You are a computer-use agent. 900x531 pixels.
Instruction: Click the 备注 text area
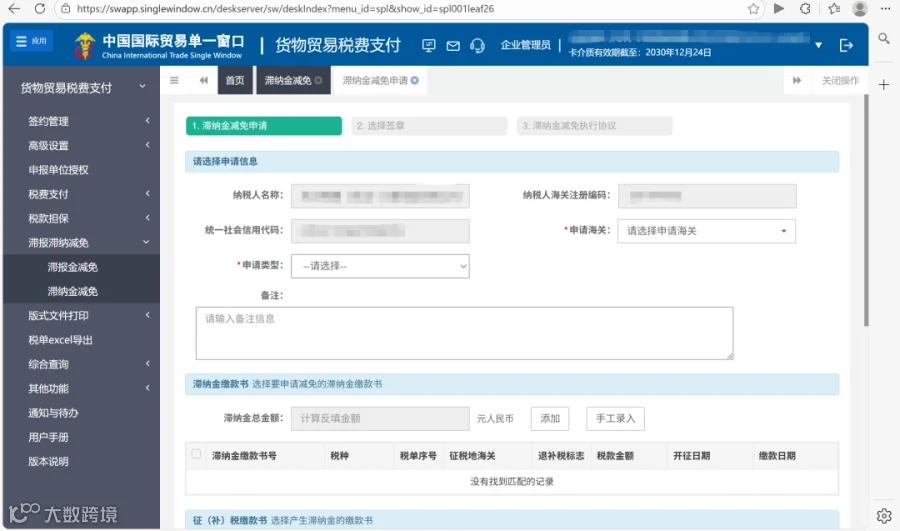pos(464,334)
